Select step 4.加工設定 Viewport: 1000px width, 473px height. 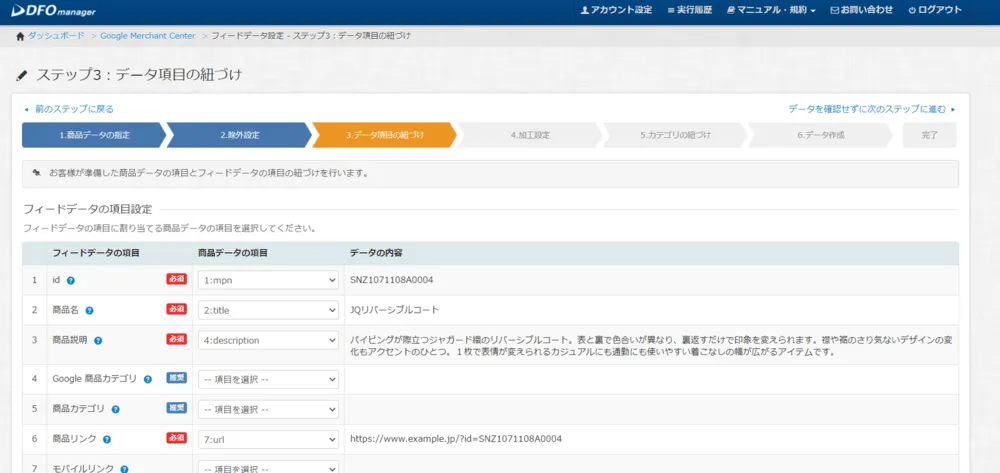530,135
